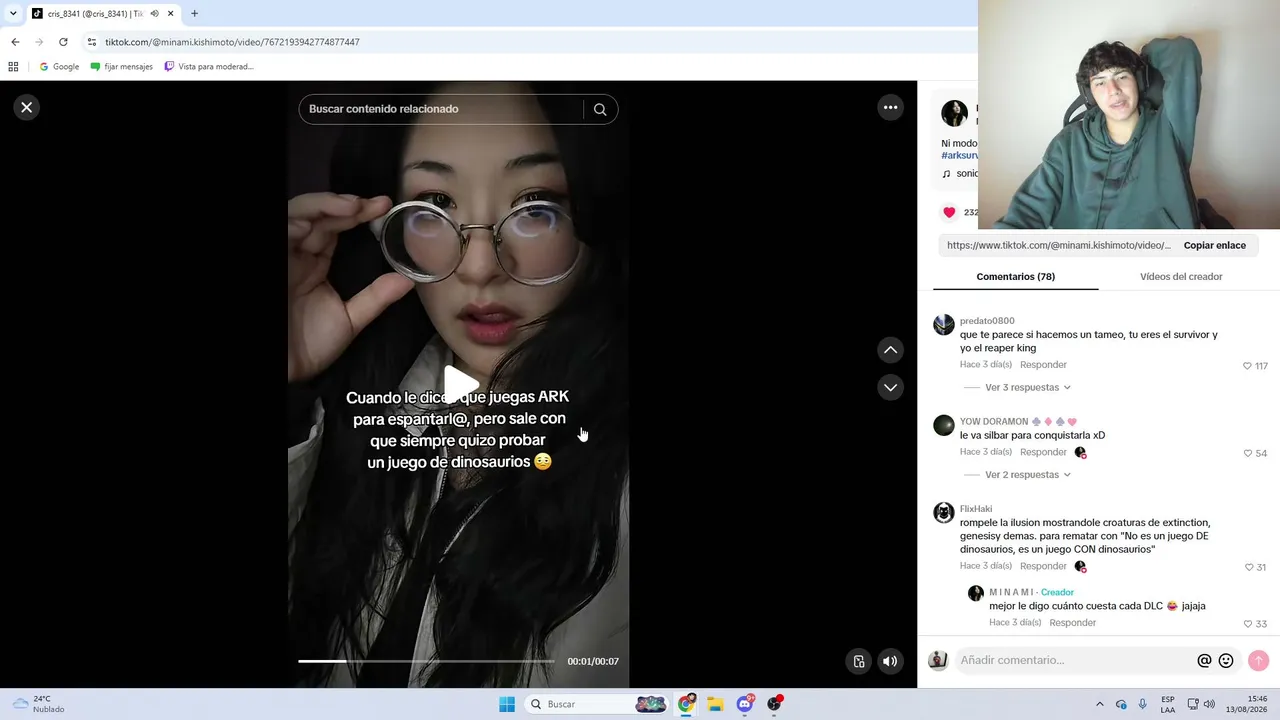Open Chrome tab search dropdown arrow
The height and width of the screenshot is (720, 1280).
pos(13,14)
